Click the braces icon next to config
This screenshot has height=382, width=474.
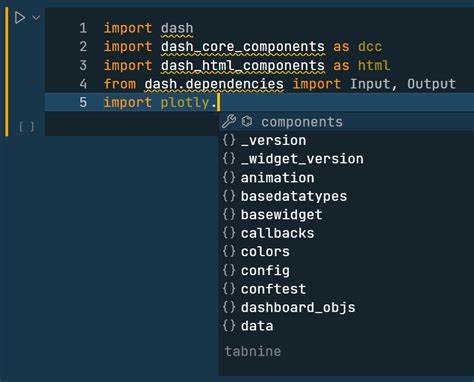(229, 270)
